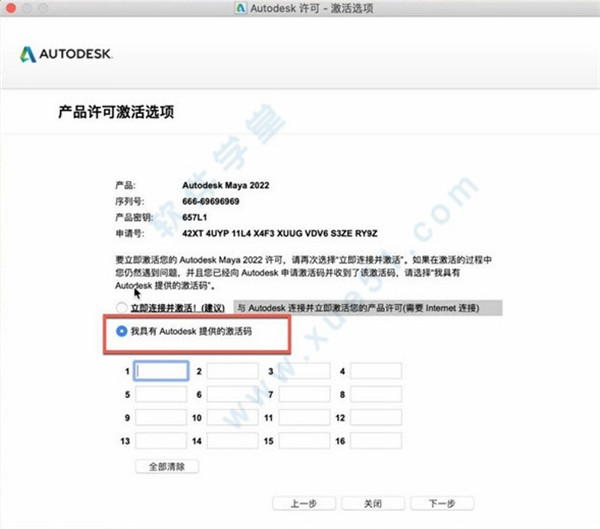Click the Autodesk logo in header

point(66,54)
